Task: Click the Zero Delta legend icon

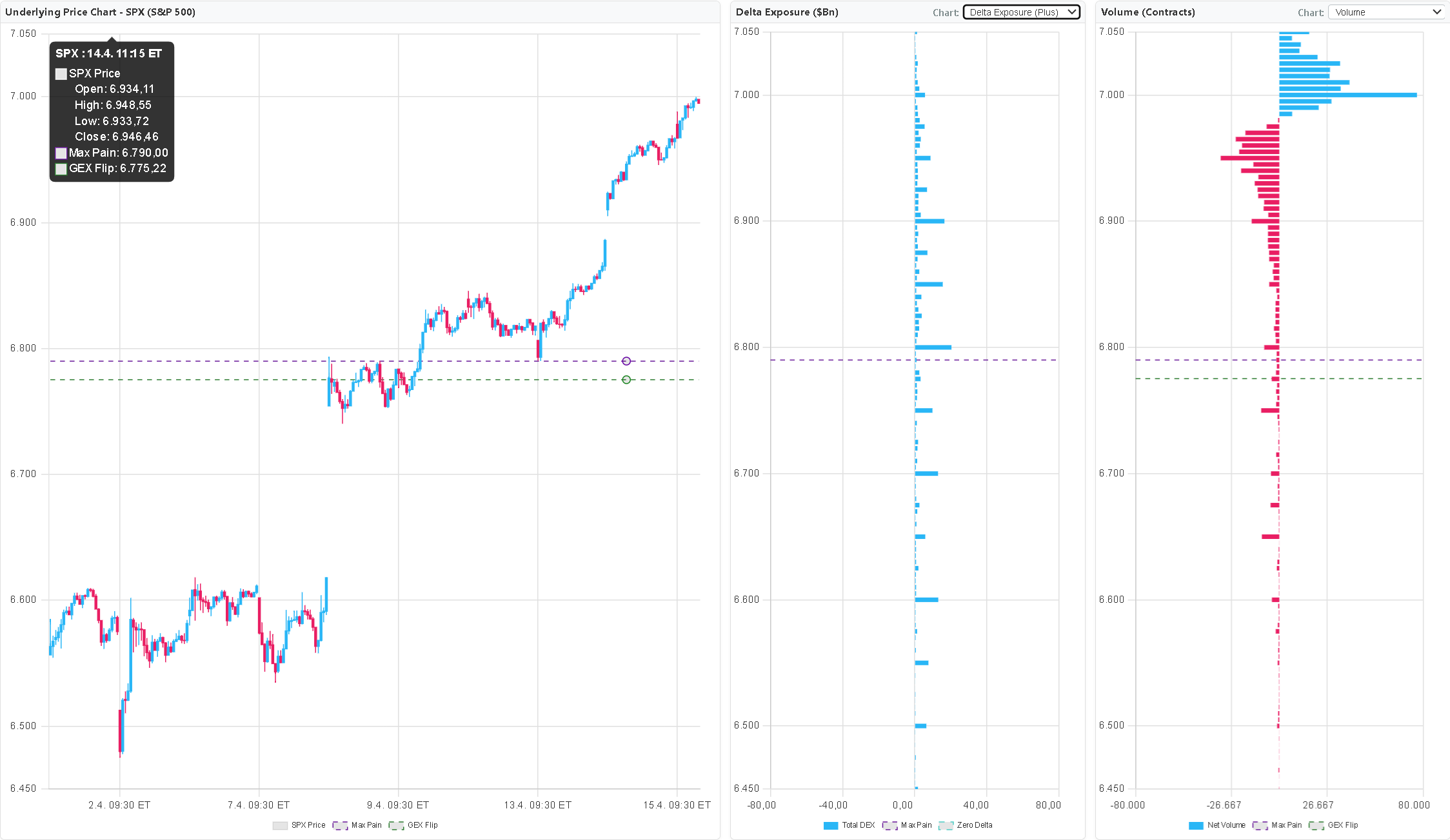Action: click(x=946, y=825)
